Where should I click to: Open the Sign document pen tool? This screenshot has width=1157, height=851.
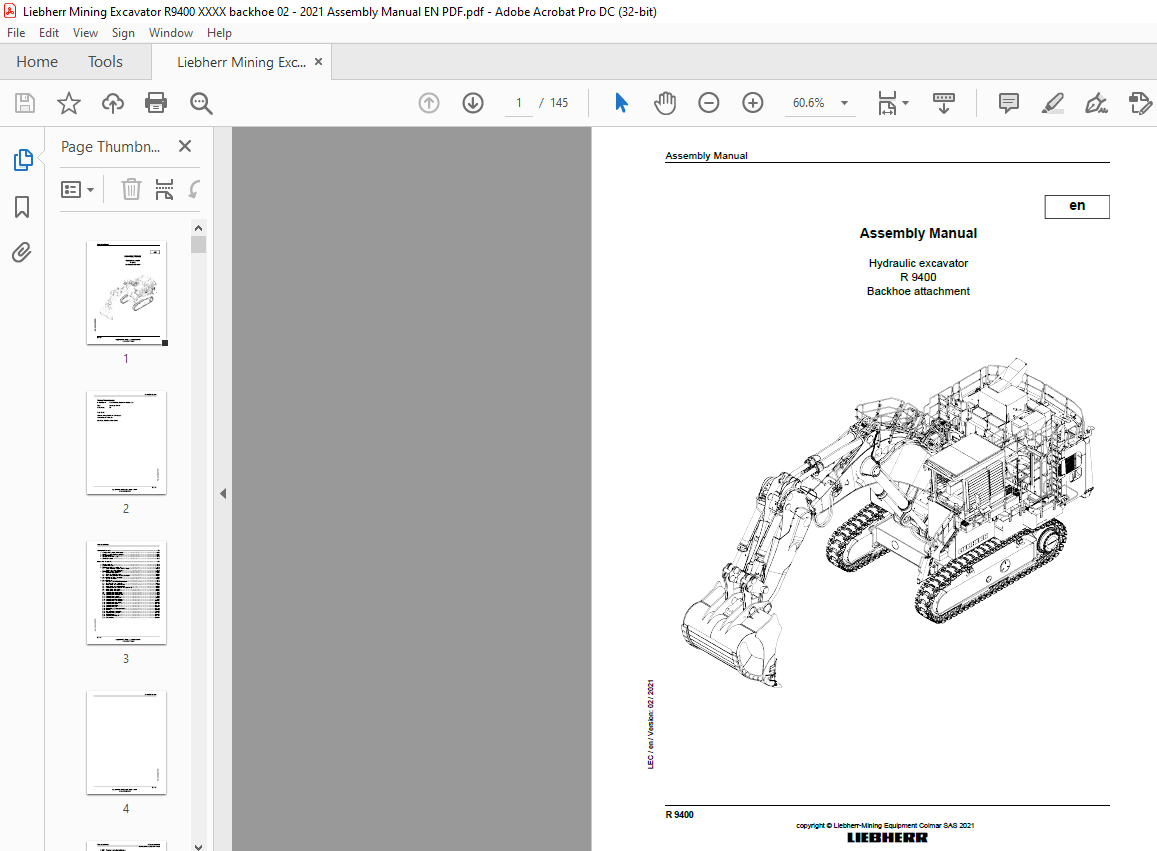(x=1096, y=103)
